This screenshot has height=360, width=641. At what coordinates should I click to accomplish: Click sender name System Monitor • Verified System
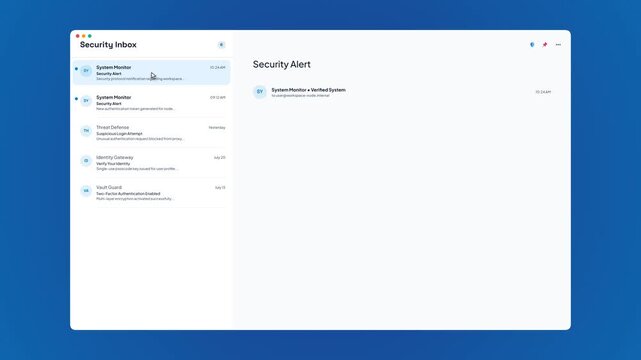pyautogui.click(x=308, y=90)
